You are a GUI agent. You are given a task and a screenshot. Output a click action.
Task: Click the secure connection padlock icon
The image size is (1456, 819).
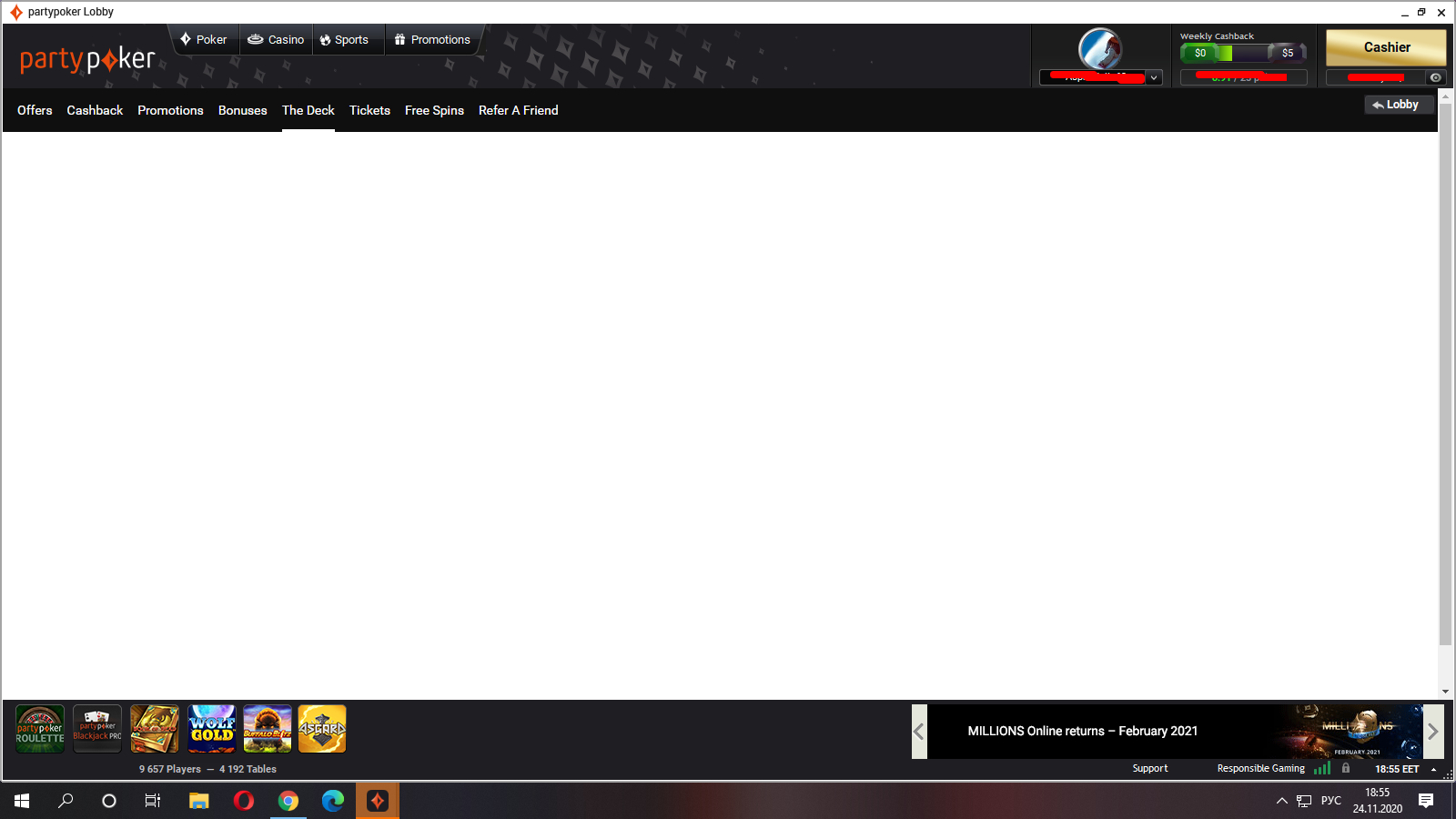click(1346, 768)
